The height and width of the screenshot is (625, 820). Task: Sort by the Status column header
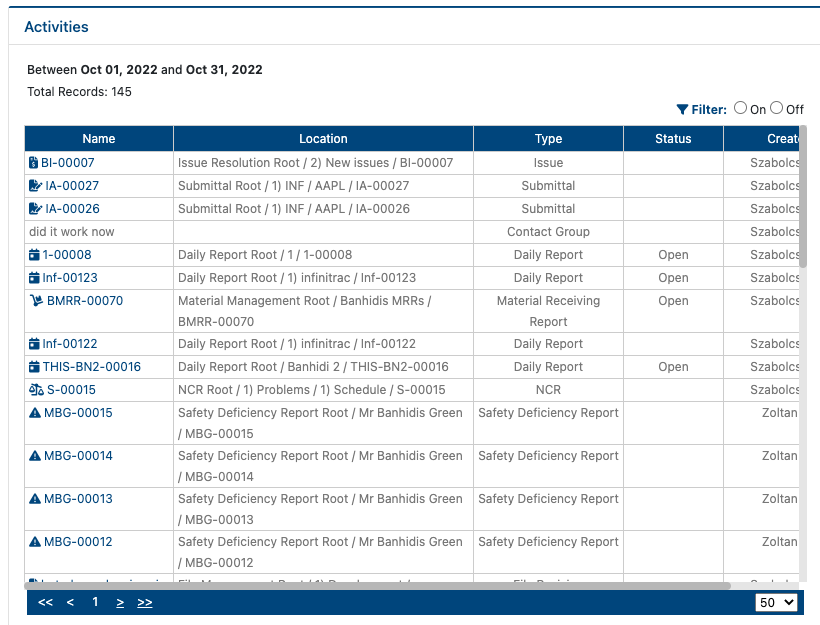tap(673, 139)
